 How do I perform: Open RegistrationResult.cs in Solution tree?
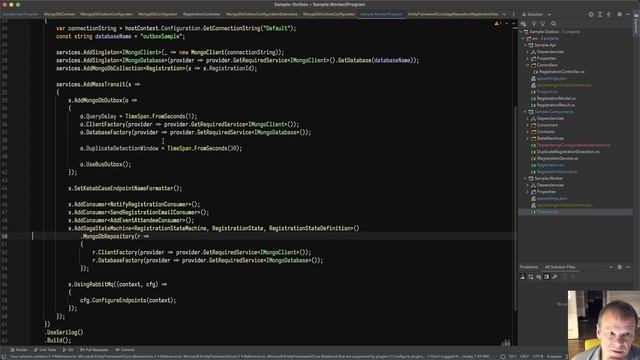(x=556, y=105)
